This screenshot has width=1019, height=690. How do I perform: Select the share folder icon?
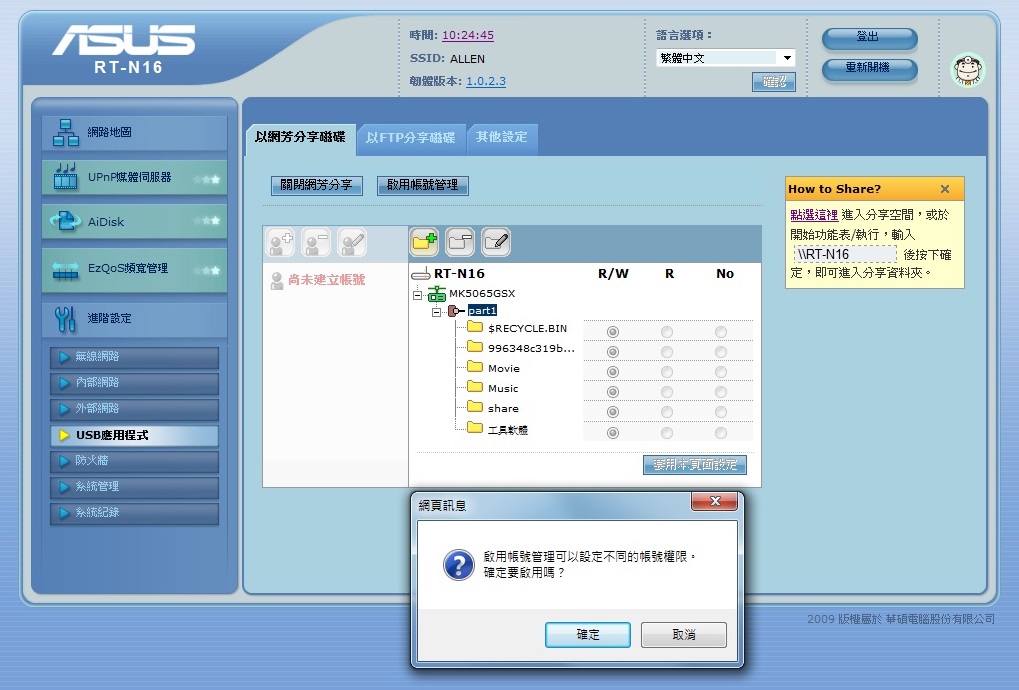click(475, 407)
